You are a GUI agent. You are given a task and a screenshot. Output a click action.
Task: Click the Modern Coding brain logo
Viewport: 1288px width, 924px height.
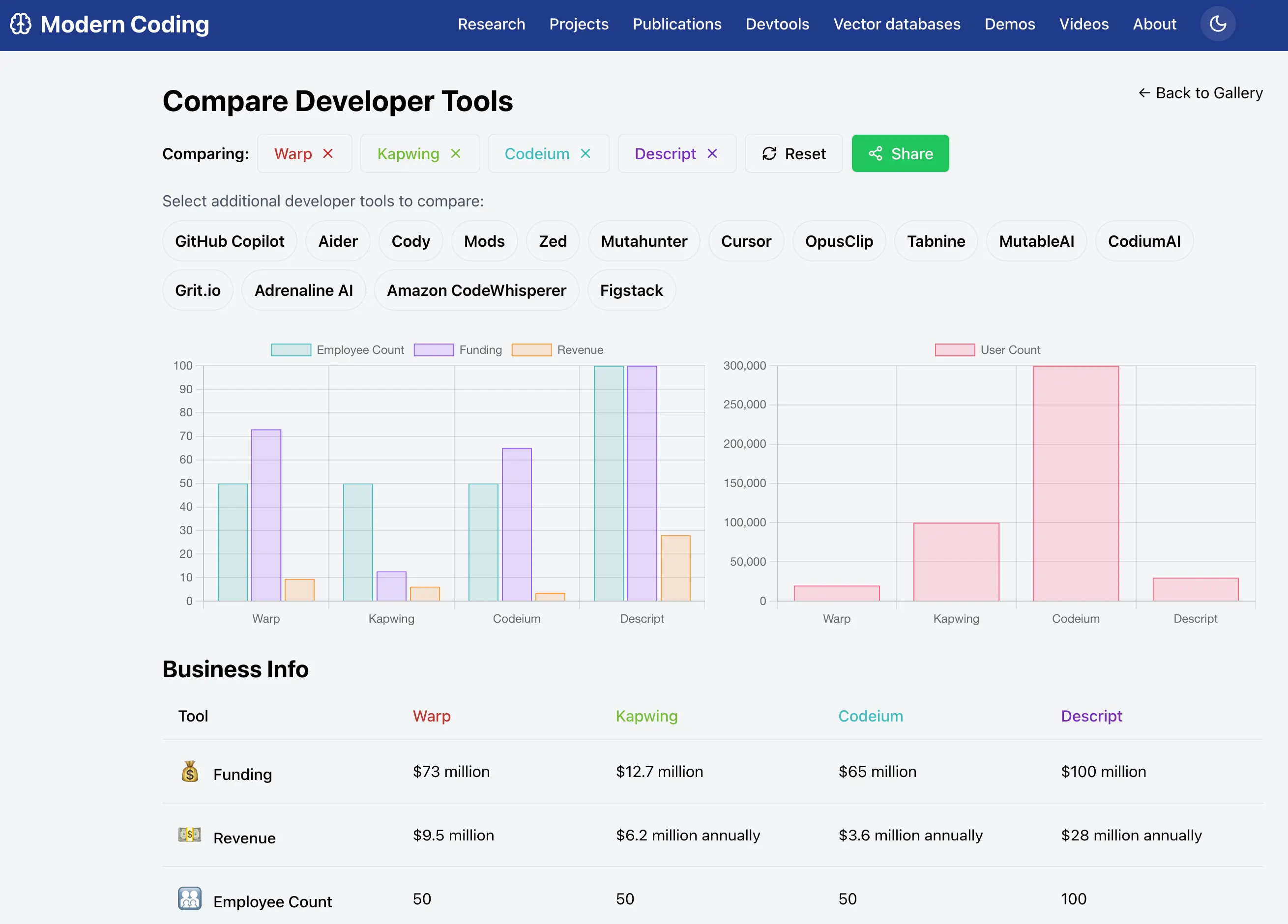click(x=21, y=24)
